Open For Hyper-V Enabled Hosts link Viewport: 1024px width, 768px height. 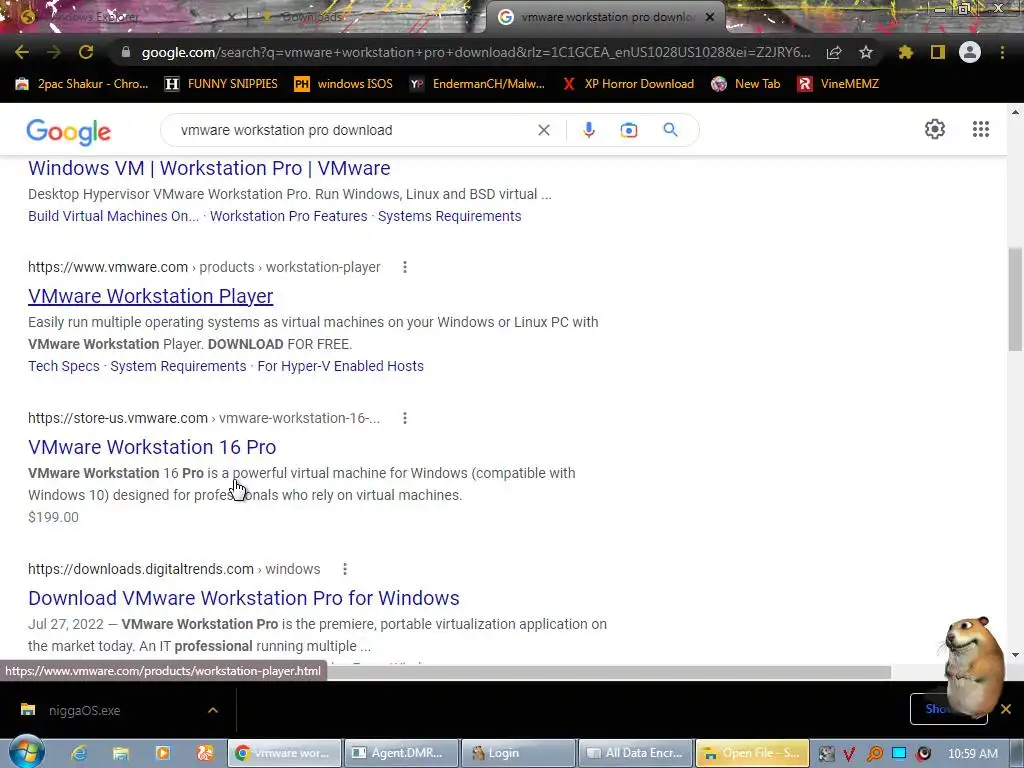[x=340, y=366]
